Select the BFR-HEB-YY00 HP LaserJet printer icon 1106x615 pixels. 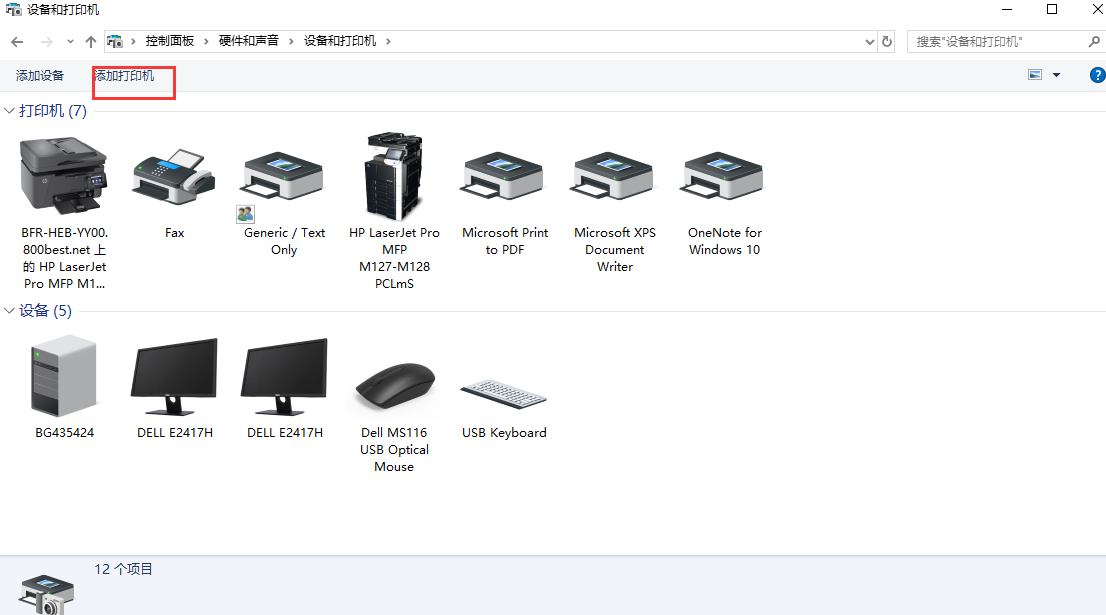(64, 176)
